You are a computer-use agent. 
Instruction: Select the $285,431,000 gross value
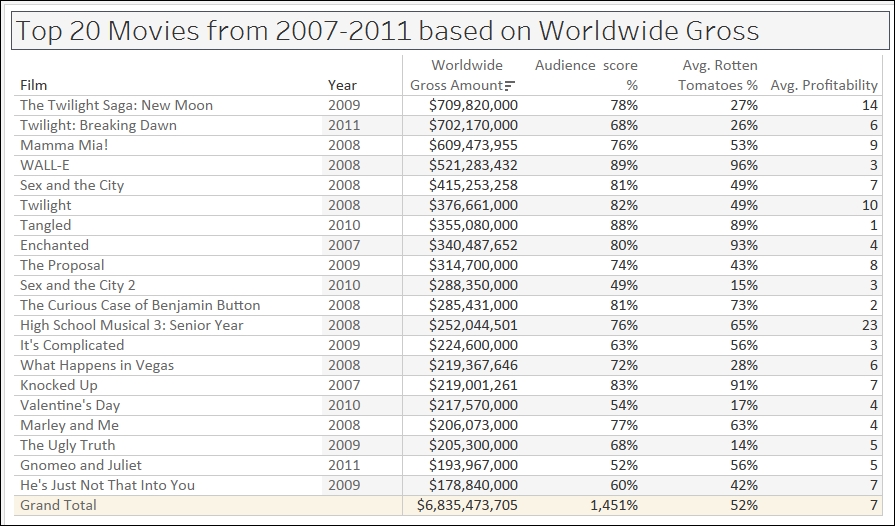473,305
